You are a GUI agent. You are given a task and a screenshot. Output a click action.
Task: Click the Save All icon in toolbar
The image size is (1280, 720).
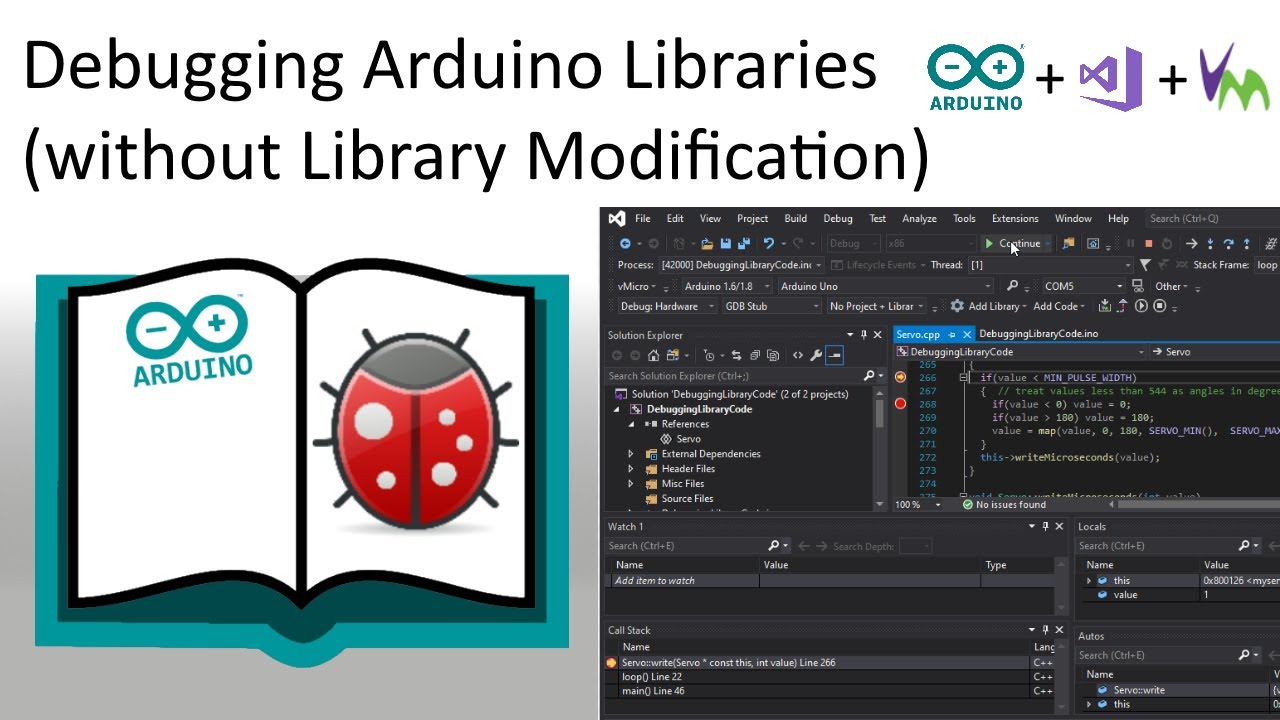point(744,243)
